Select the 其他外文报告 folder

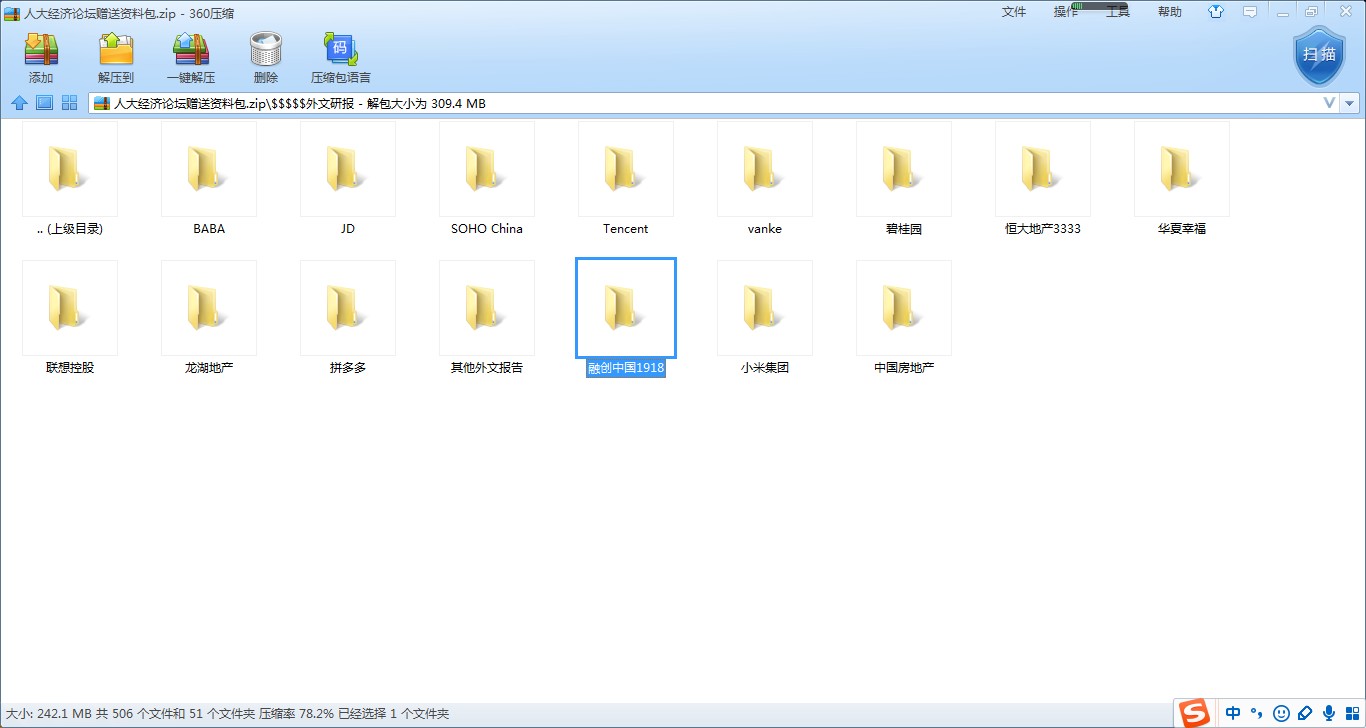coord(486,319)
